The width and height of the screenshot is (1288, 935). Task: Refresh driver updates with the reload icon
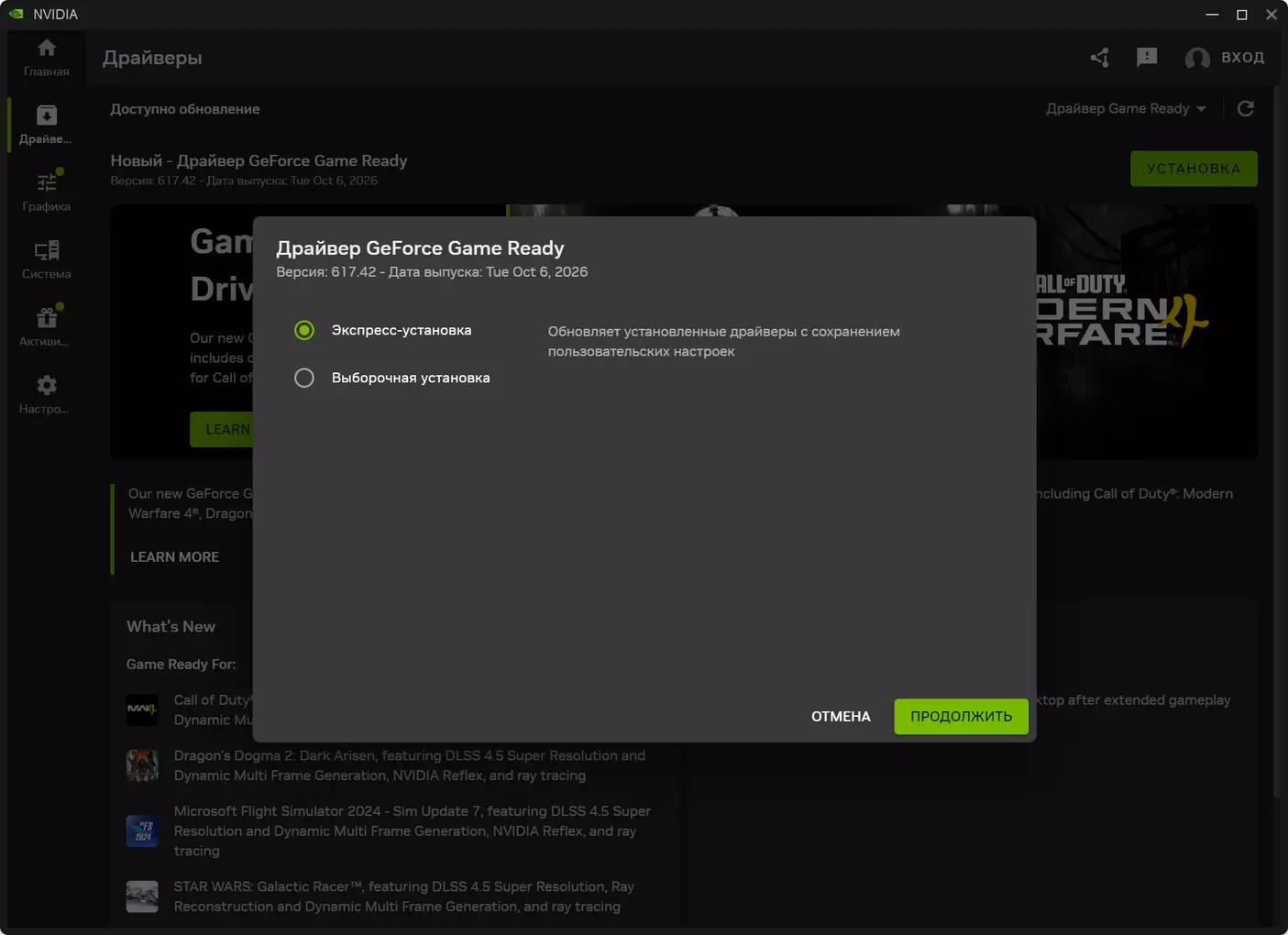tap(1245, 109)
